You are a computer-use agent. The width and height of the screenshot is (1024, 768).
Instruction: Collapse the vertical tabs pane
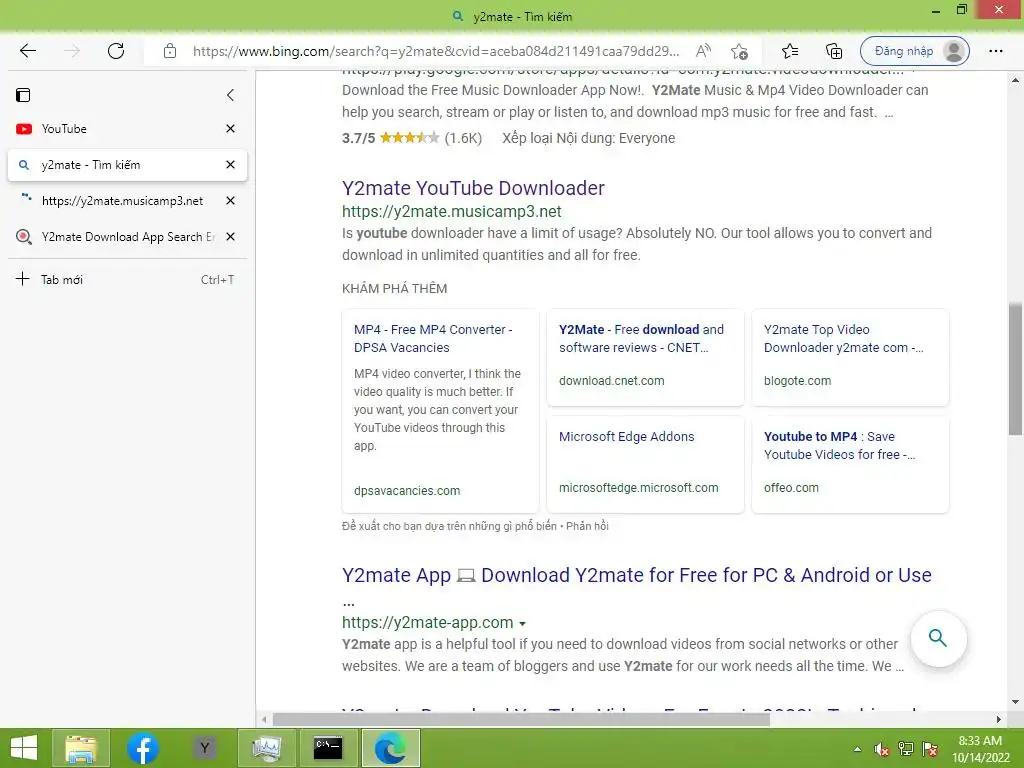(x=230, y=95)
